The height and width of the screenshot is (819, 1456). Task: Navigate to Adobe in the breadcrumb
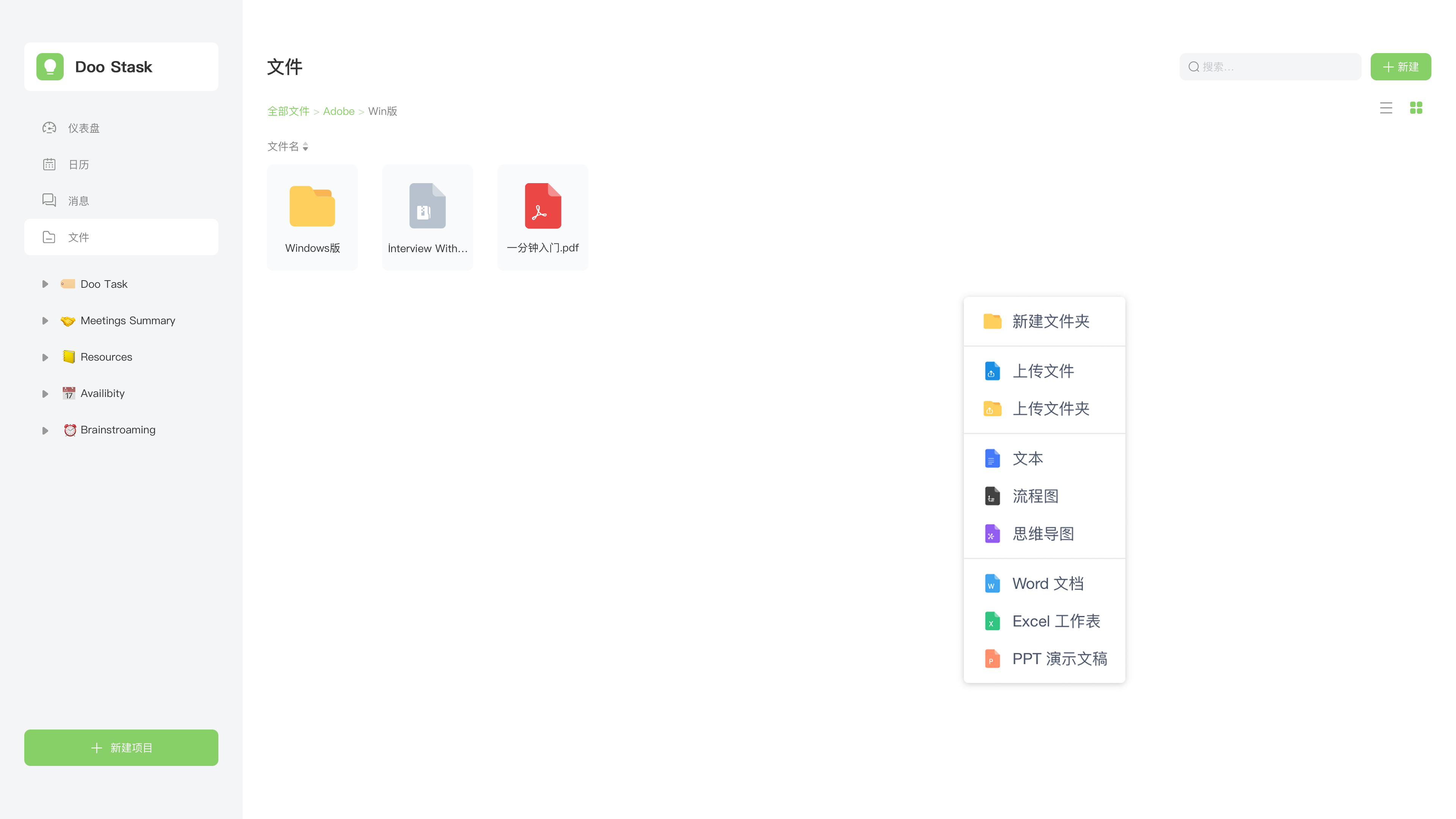pos(339,111)
